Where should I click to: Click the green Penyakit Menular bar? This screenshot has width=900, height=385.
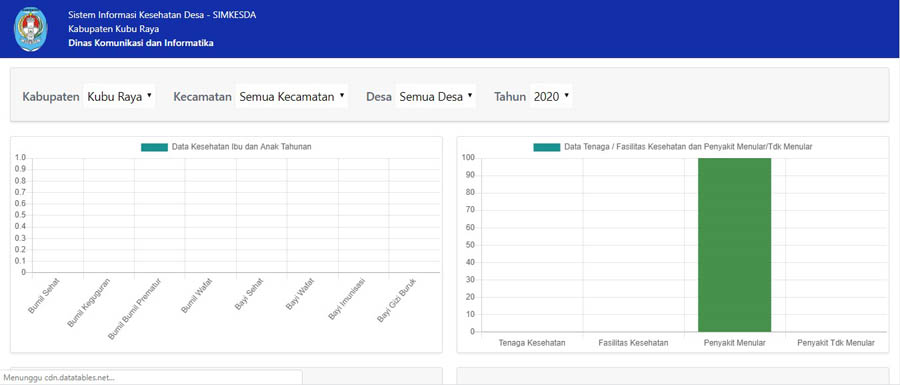(x=734, y=245)
